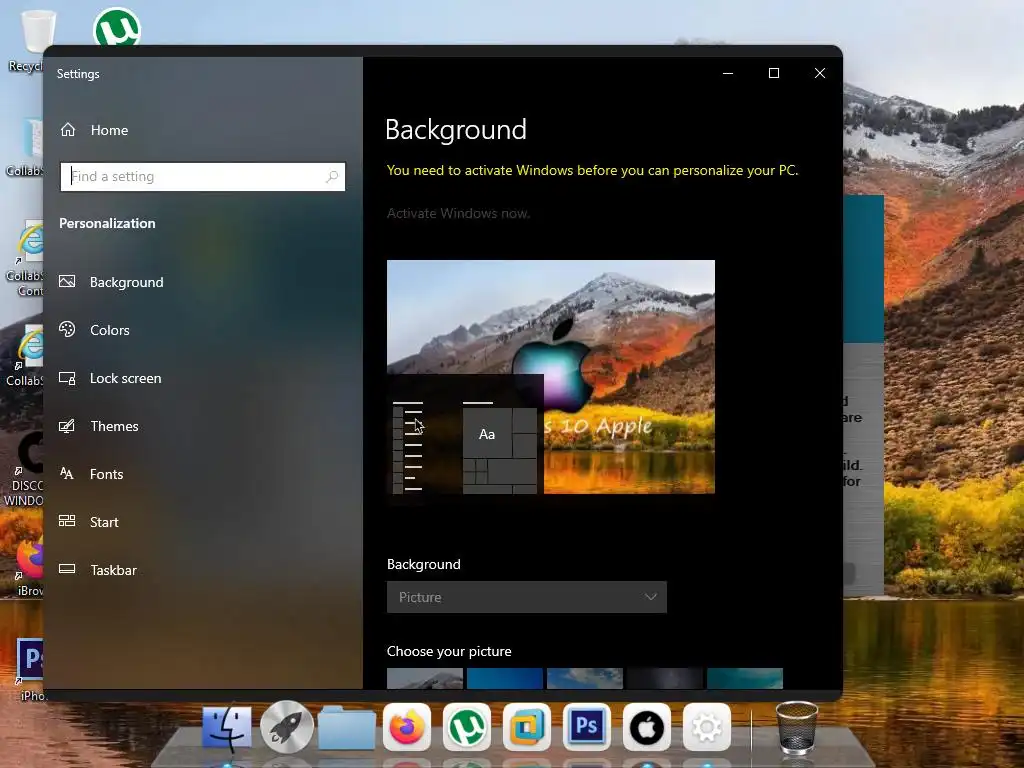The height and width of the screenshot is (768, 1024).
Task: Choose the second blue picture thumbnail
Action: click(505, 678)
